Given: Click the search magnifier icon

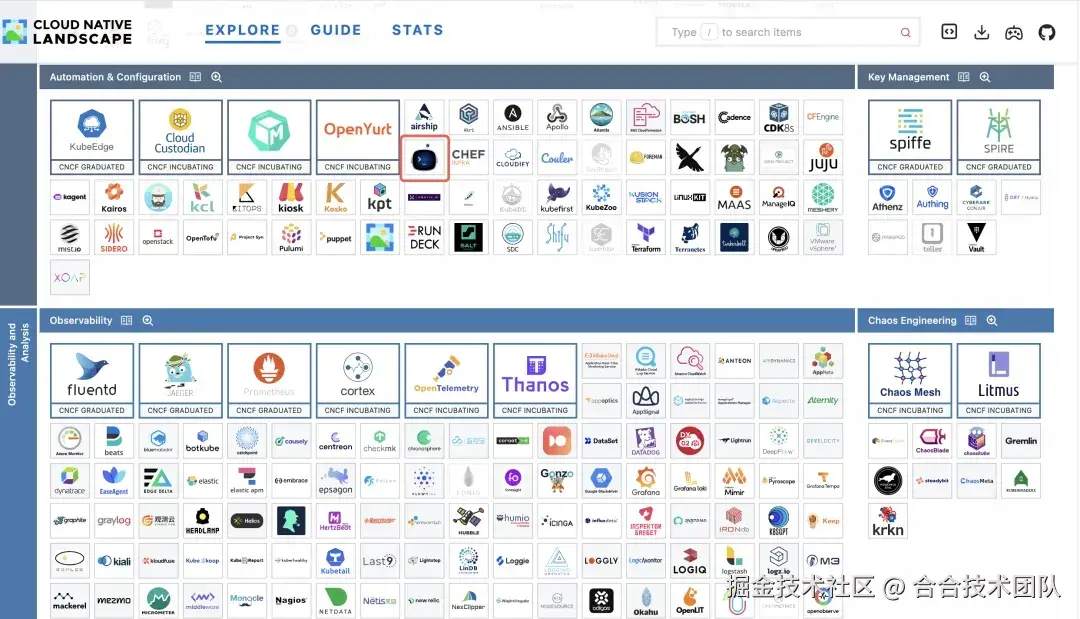Looking at the screenshot, I should point(905,32).
